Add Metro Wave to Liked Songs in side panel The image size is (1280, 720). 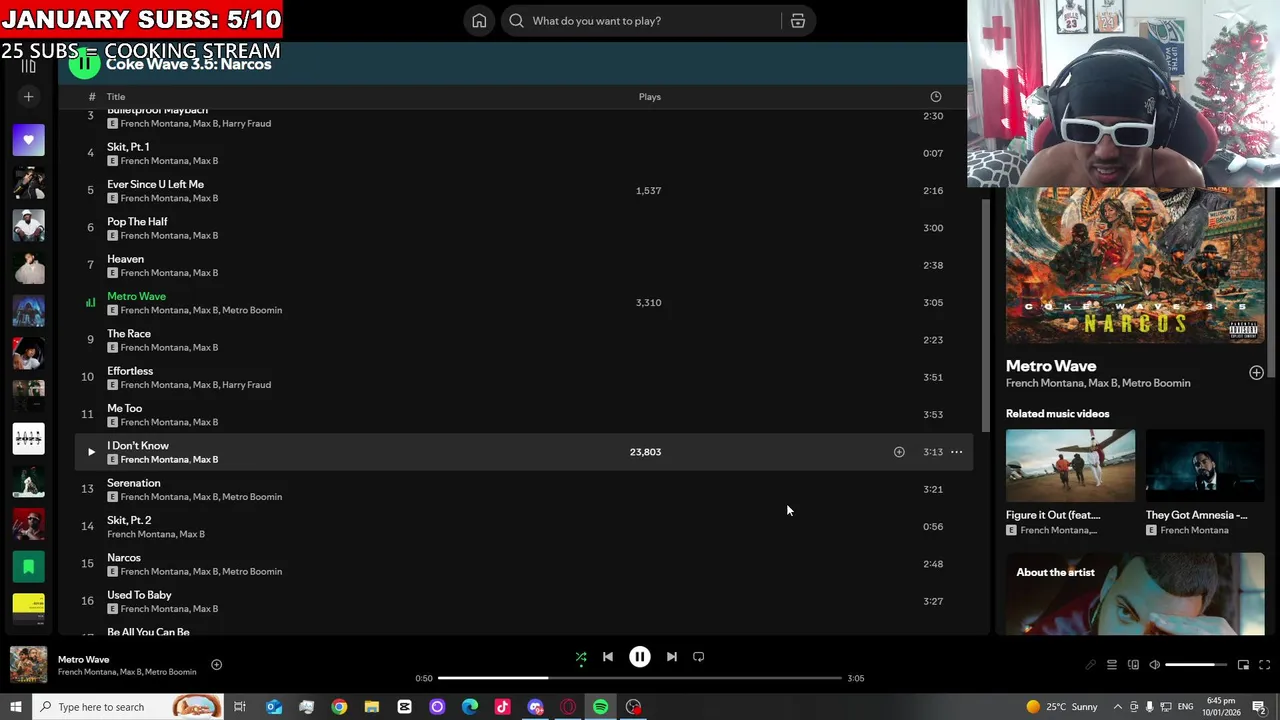click(1256, 372)
